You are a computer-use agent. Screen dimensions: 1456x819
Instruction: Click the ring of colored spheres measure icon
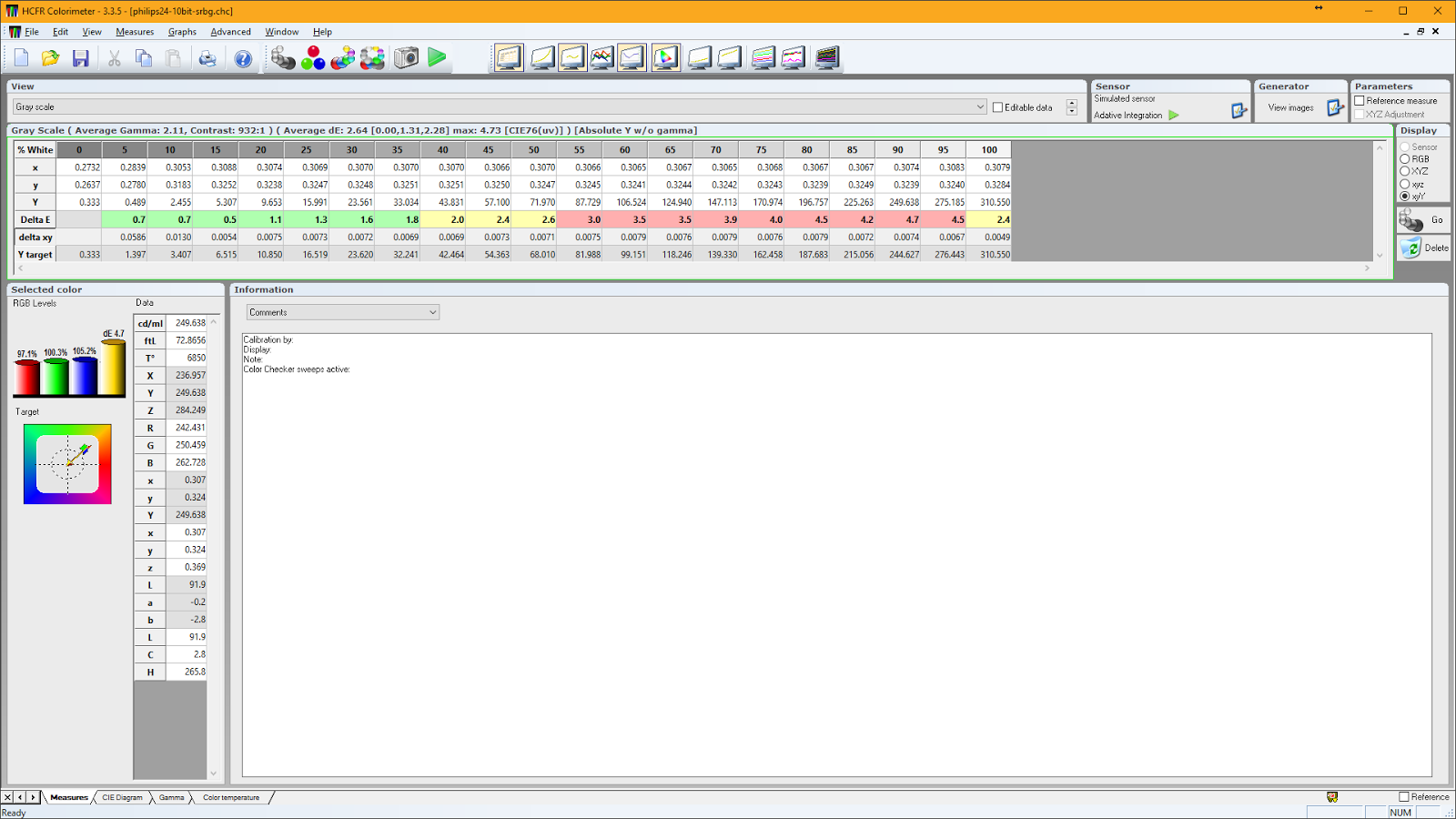pos(373,58)
